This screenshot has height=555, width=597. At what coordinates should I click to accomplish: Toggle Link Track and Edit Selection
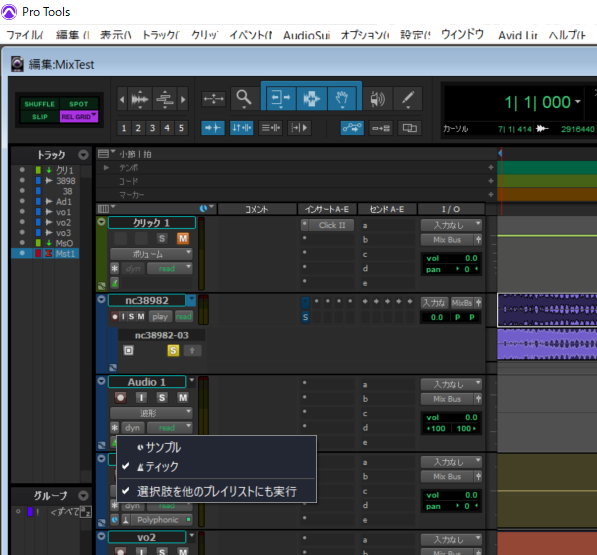point(270,128)
